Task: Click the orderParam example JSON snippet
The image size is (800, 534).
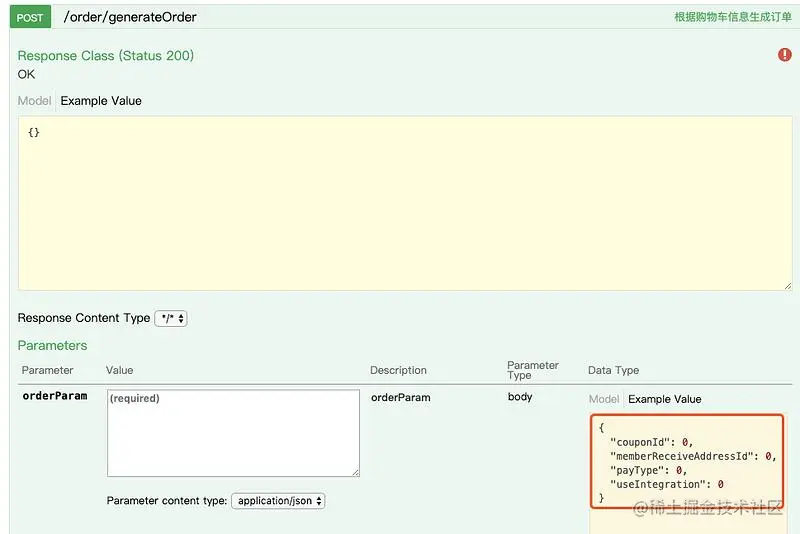Action: coord(687,462)
